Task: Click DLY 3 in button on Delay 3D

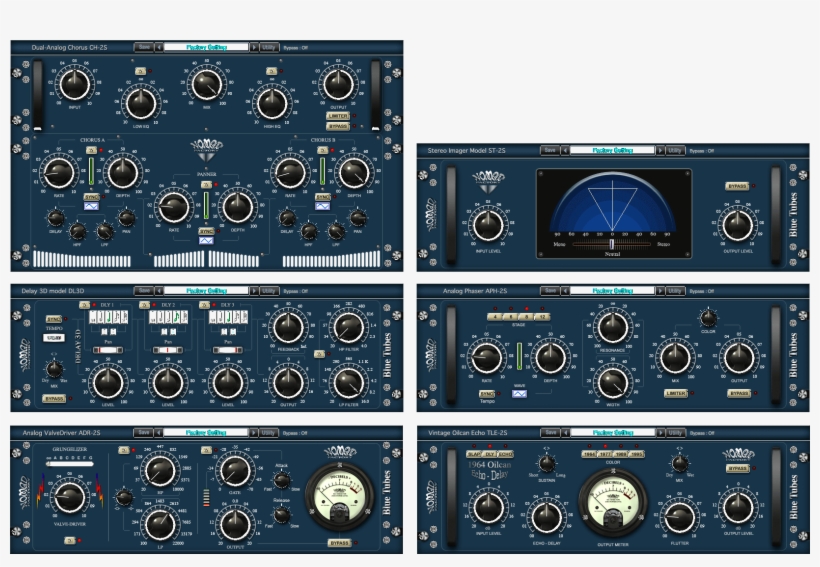Action: coord(204,304)
